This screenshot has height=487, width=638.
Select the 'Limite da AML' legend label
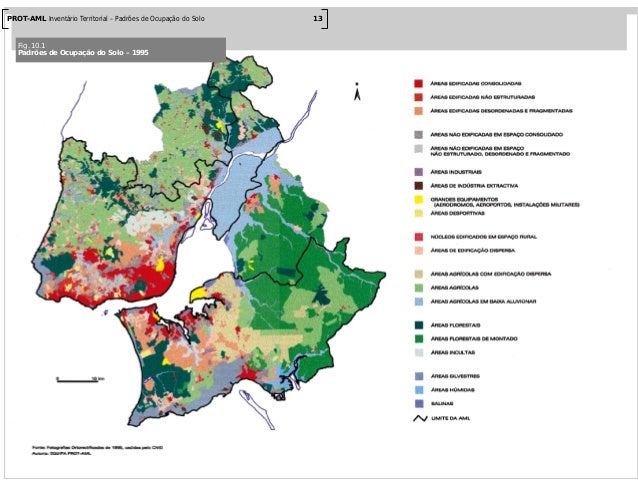(x=450, y=418)
